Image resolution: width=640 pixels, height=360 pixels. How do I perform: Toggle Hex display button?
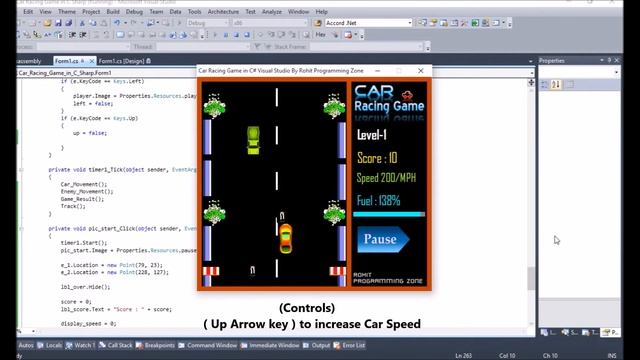click(320, 35)
